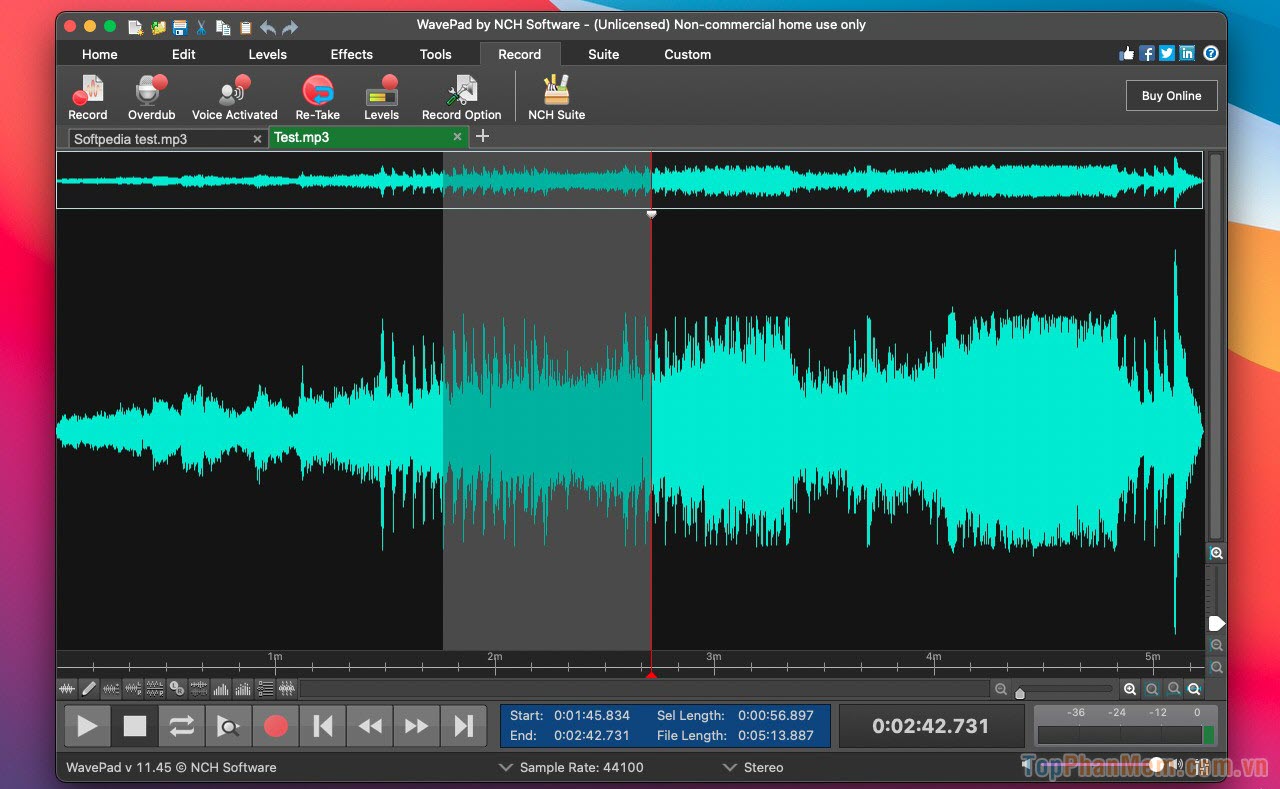Image resolution: width=1280 pixels, height=789 pixels.
Task: Open the recording Levels tool
Action: (381, 98)
